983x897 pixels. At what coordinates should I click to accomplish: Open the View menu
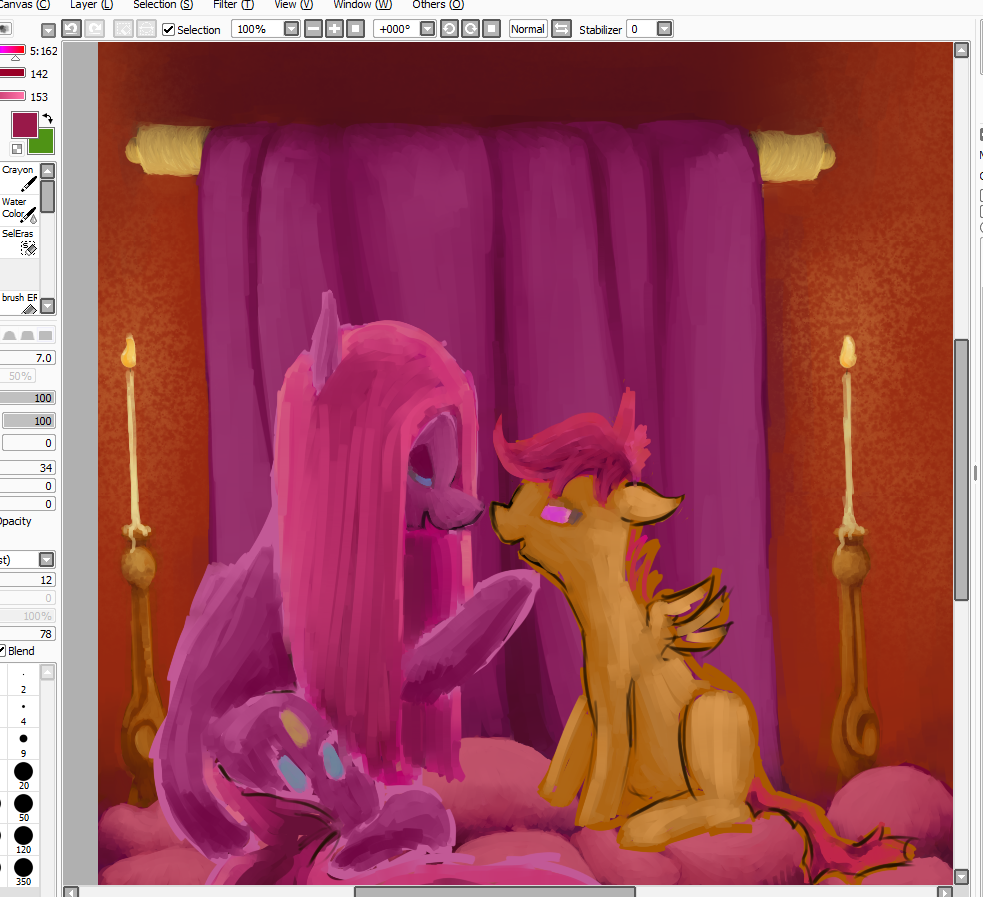click(293, 4)
